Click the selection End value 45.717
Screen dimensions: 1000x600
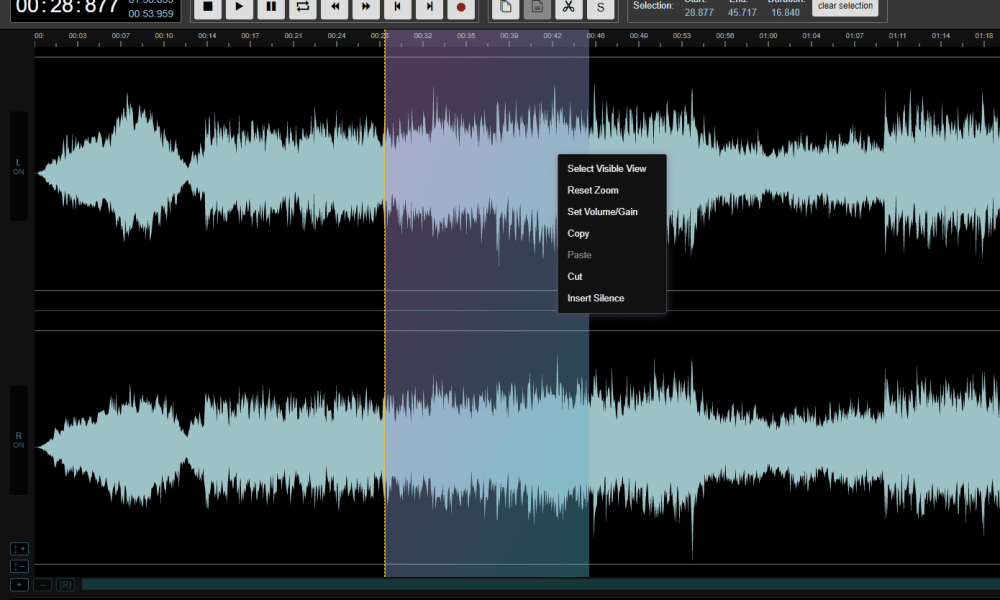pyautogui.click(x=742, y=12)
